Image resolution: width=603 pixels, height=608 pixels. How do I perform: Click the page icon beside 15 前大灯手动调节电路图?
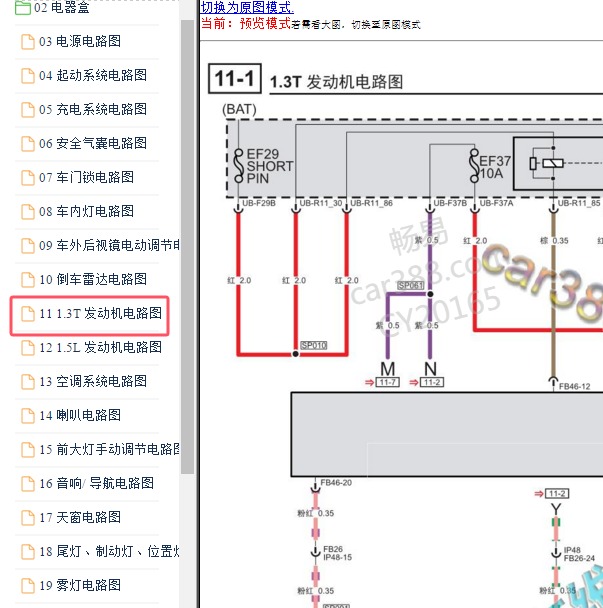(x=28, y=450)
